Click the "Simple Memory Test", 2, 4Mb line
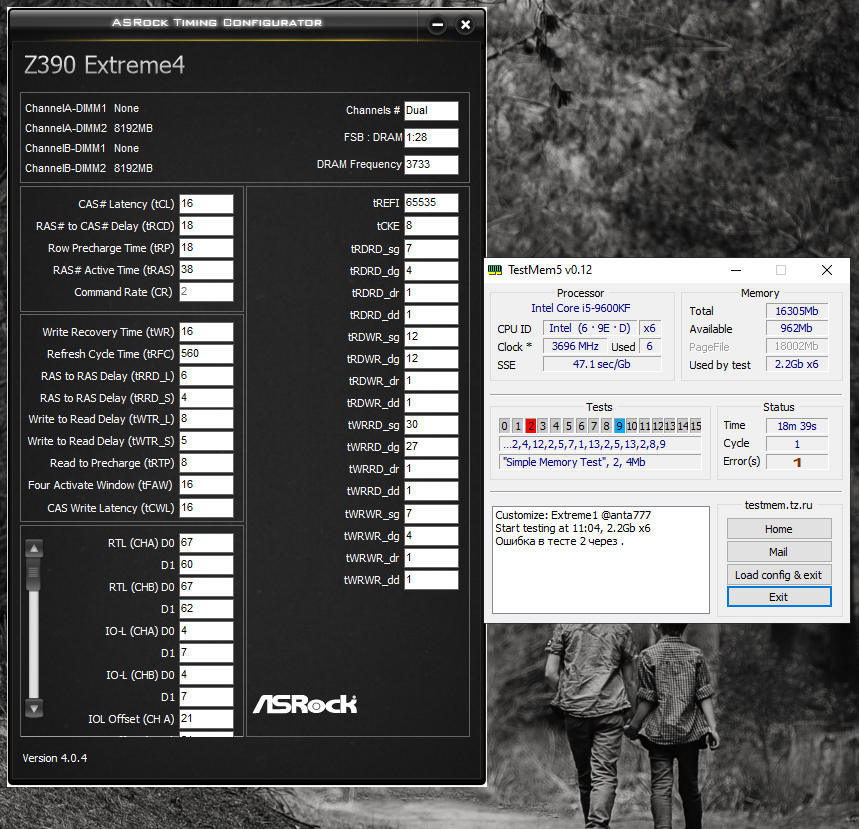 [x=600, y=462]
